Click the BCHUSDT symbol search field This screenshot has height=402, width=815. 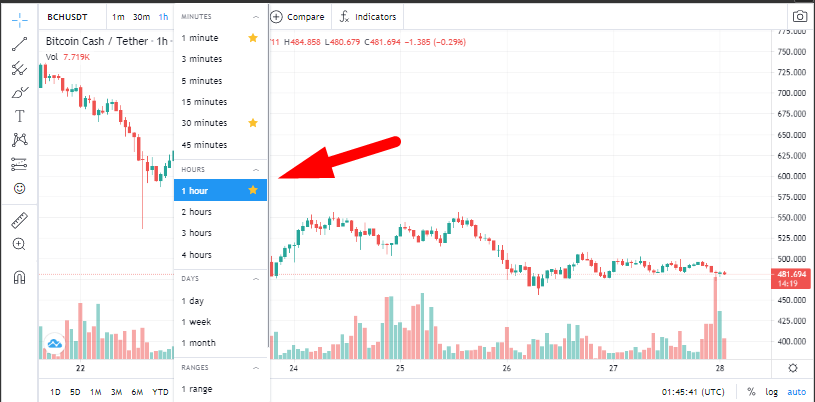(67, 17)
